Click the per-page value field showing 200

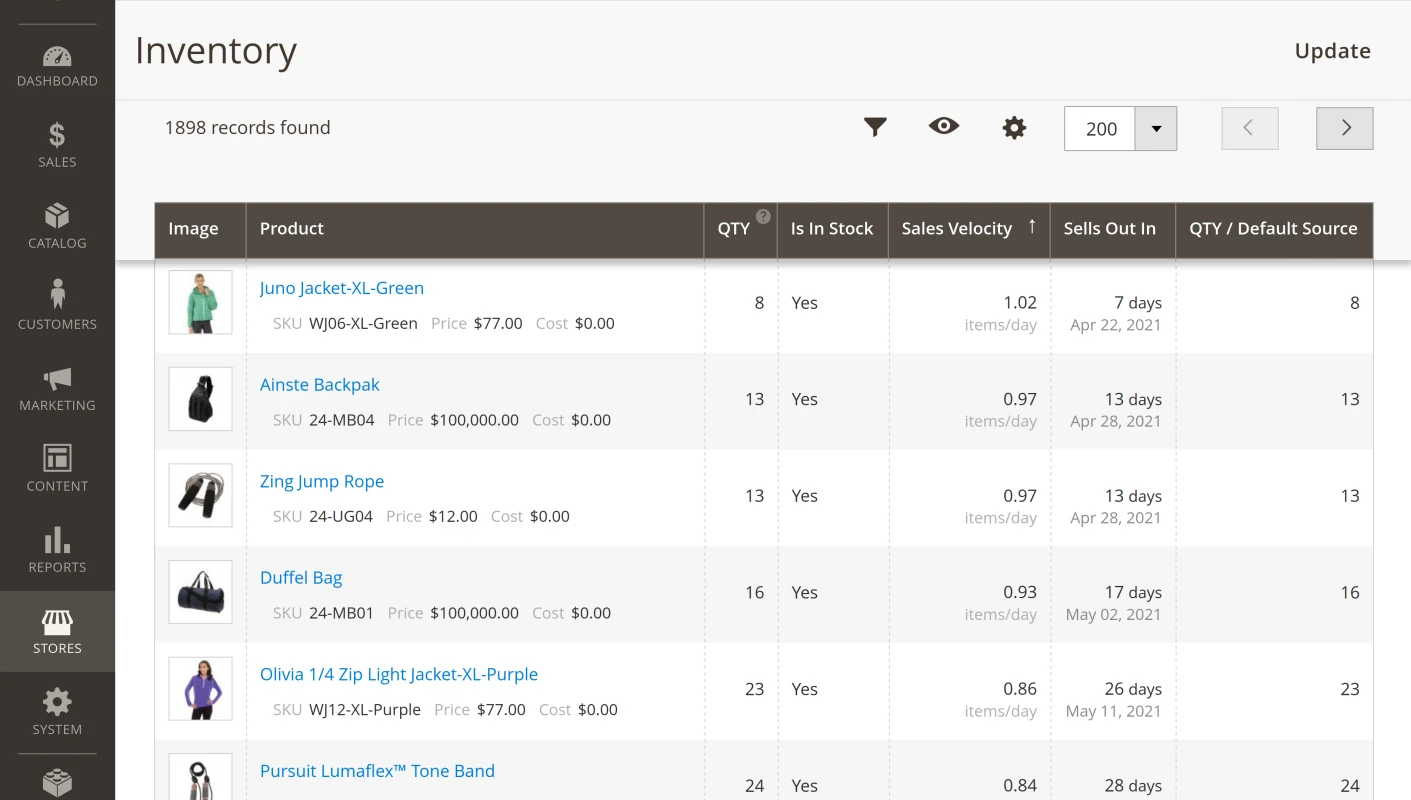1100,129
